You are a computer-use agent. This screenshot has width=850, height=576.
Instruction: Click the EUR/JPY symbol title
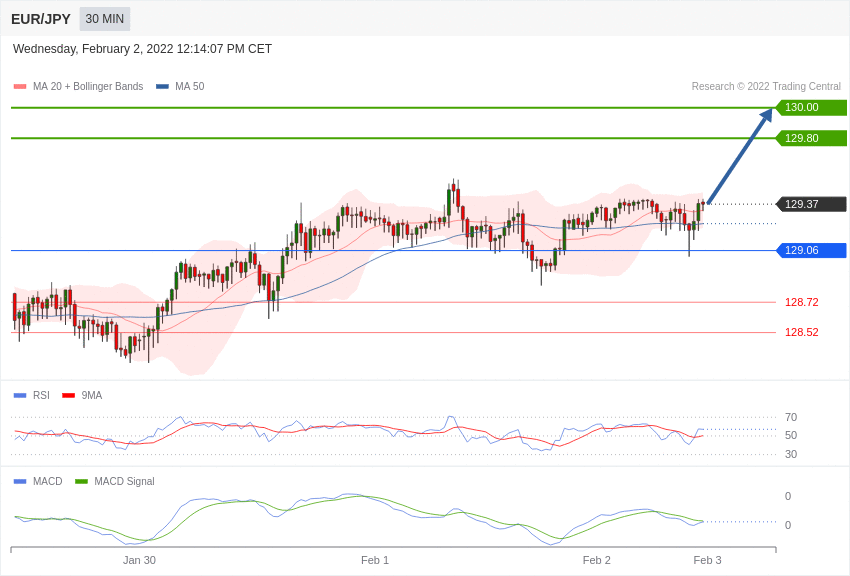(41, 19)
